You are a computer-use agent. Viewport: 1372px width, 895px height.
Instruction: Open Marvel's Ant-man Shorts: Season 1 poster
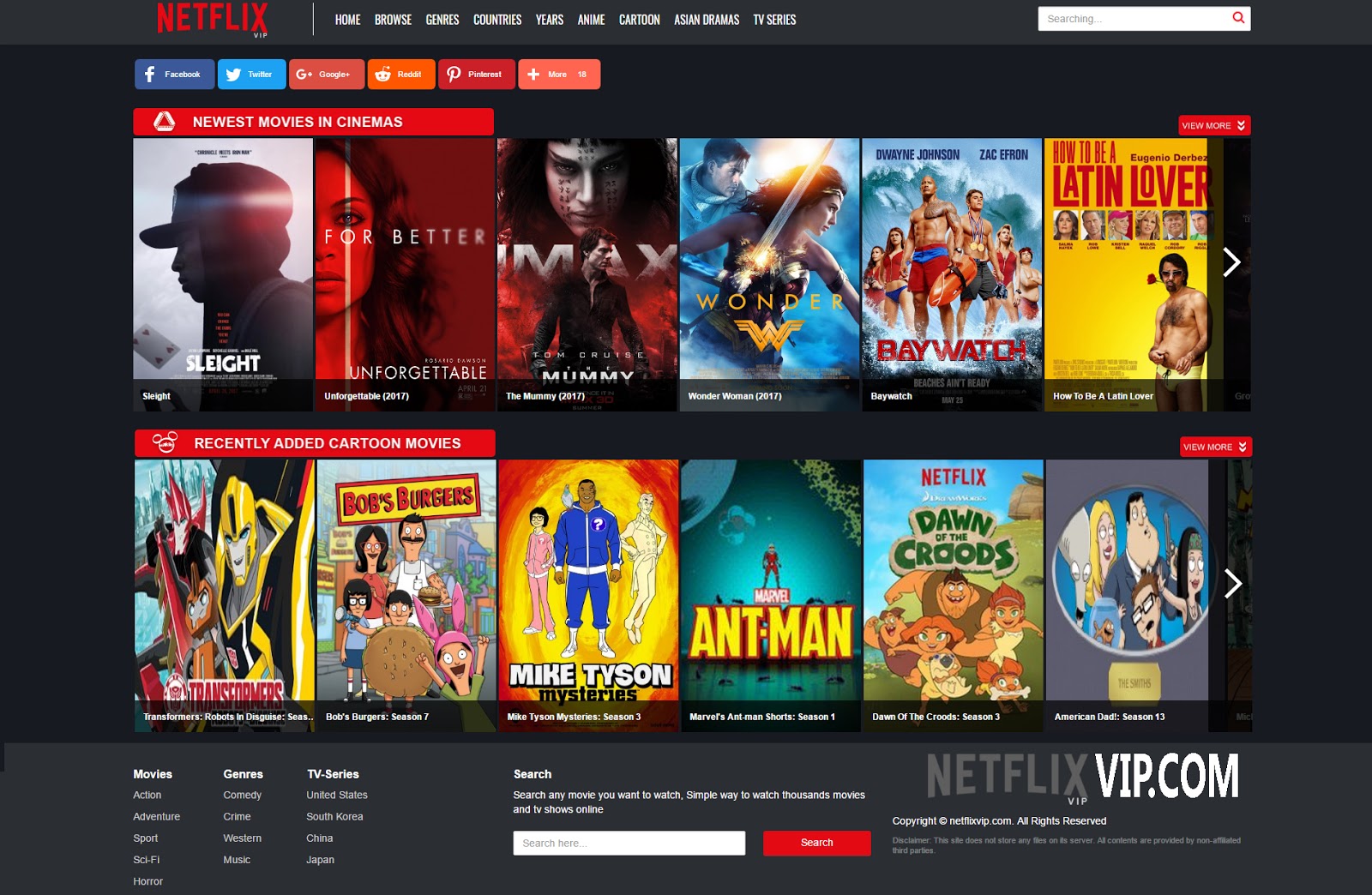point(771,596)
